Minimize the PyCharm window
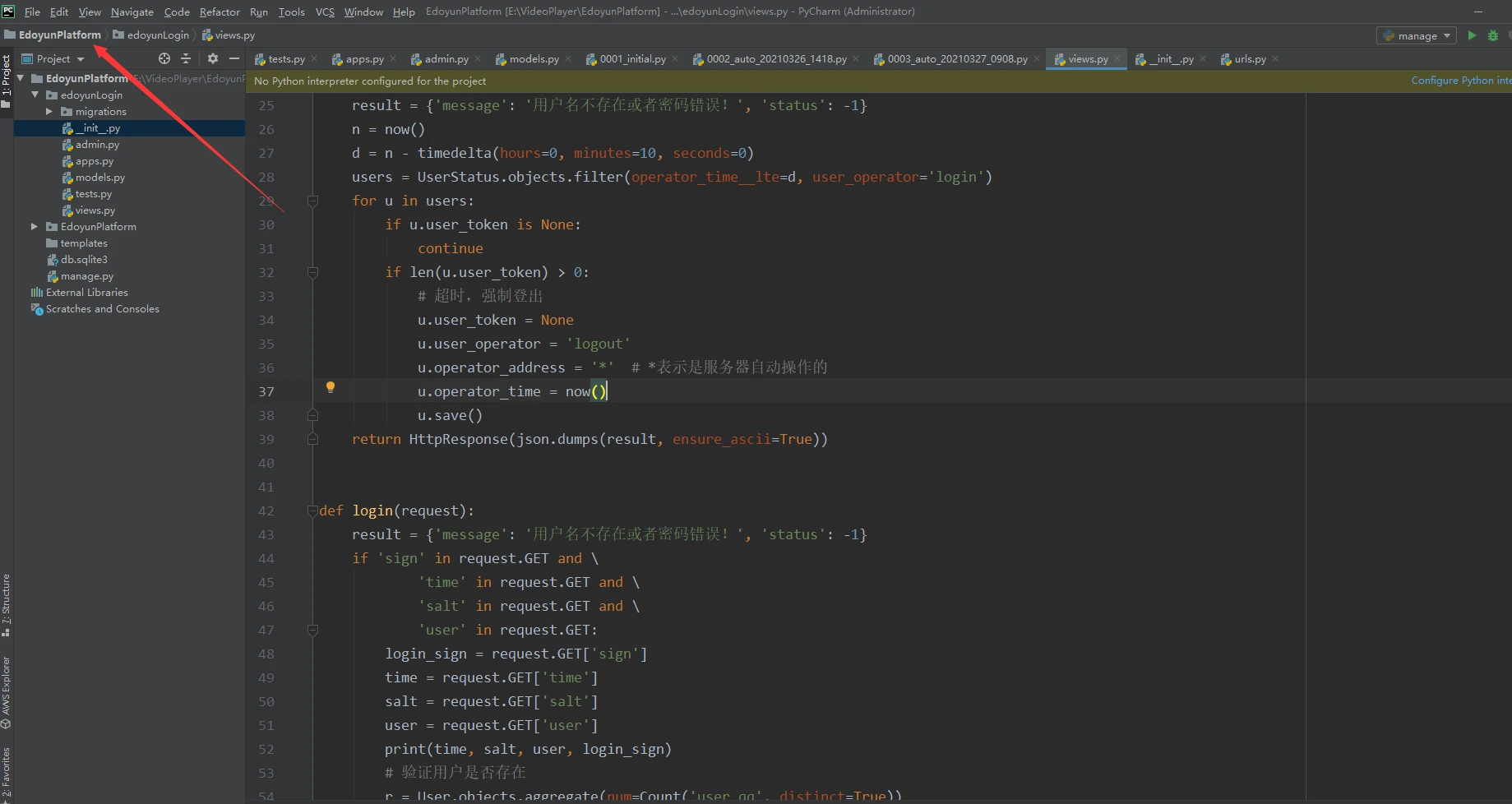 pyautogui.click(x=1477, y=12)
